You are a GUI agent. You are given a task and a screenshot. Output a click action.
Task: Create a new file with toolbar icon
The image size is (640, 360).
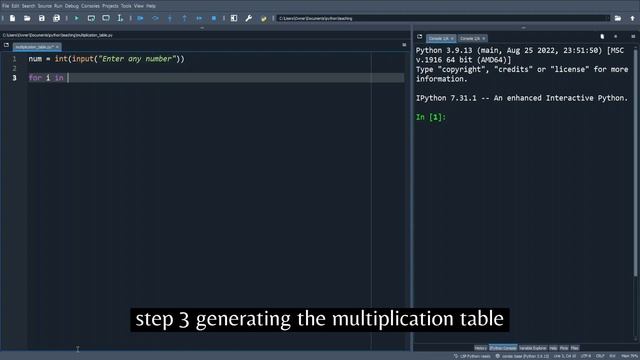(13, 18)
